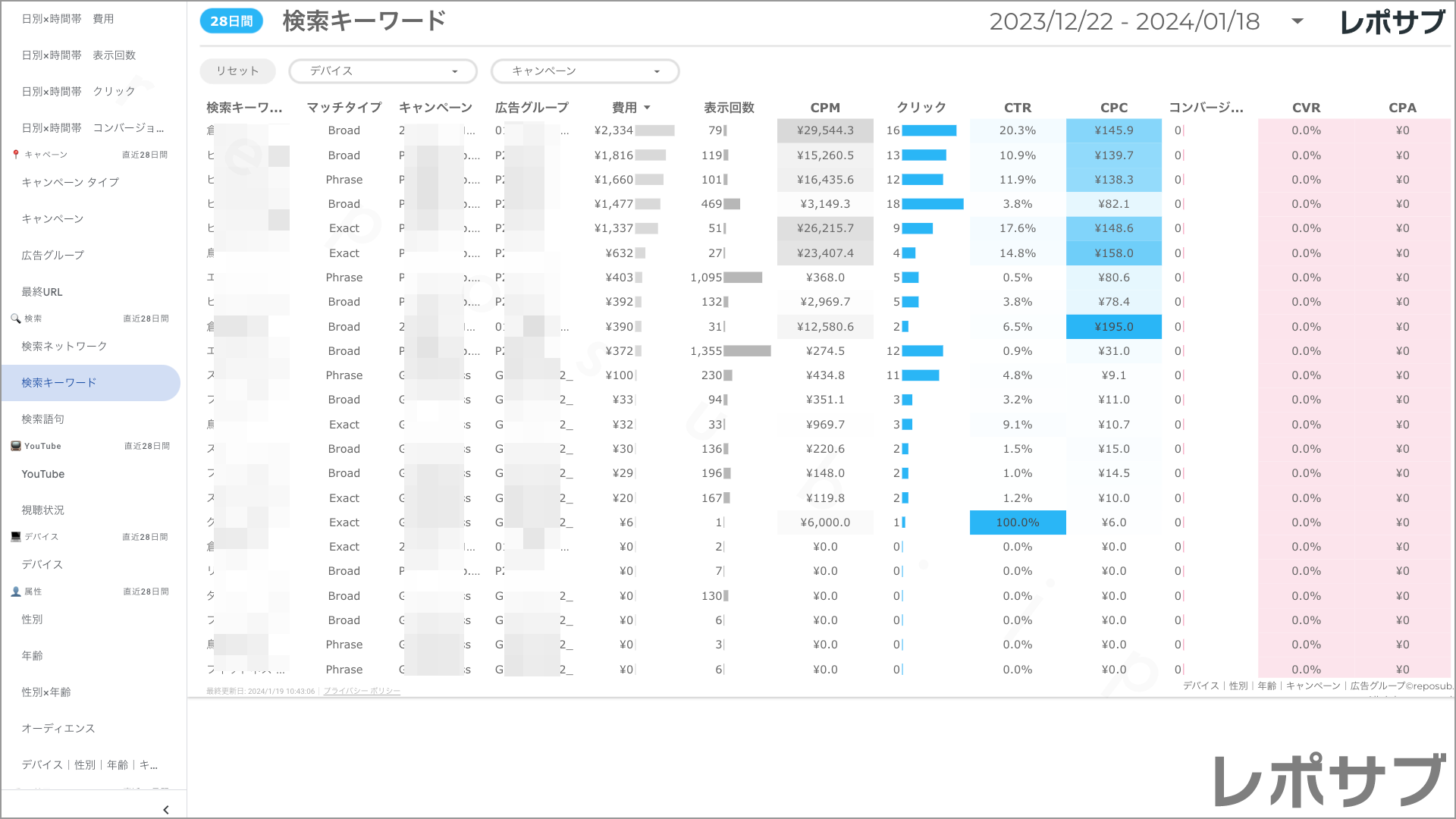This screenshot has height=819, width=1456.
Task: Click the 検索 magnifying glass icon in sidebar
Action: [16, 318]
